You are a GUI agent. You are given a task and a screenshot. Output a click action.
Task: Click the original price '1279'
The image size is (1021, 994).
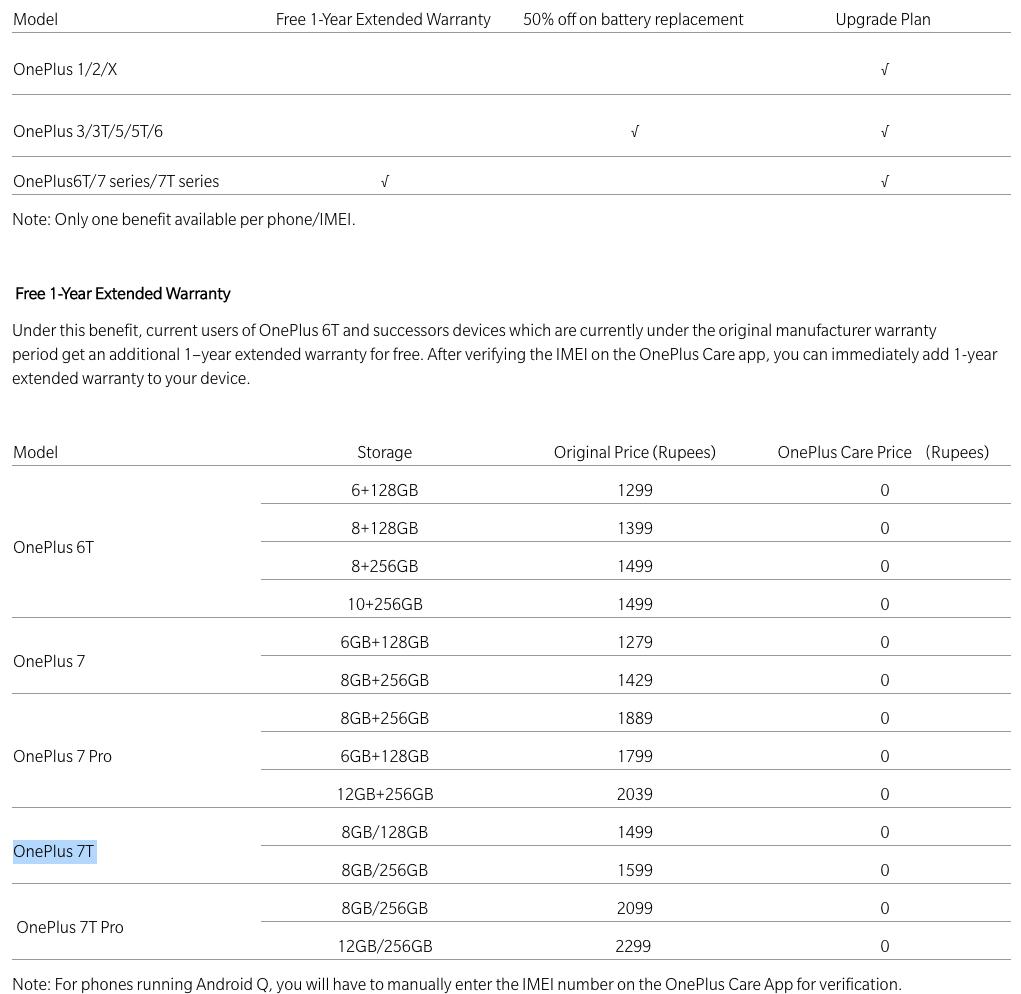pos(635,642)
